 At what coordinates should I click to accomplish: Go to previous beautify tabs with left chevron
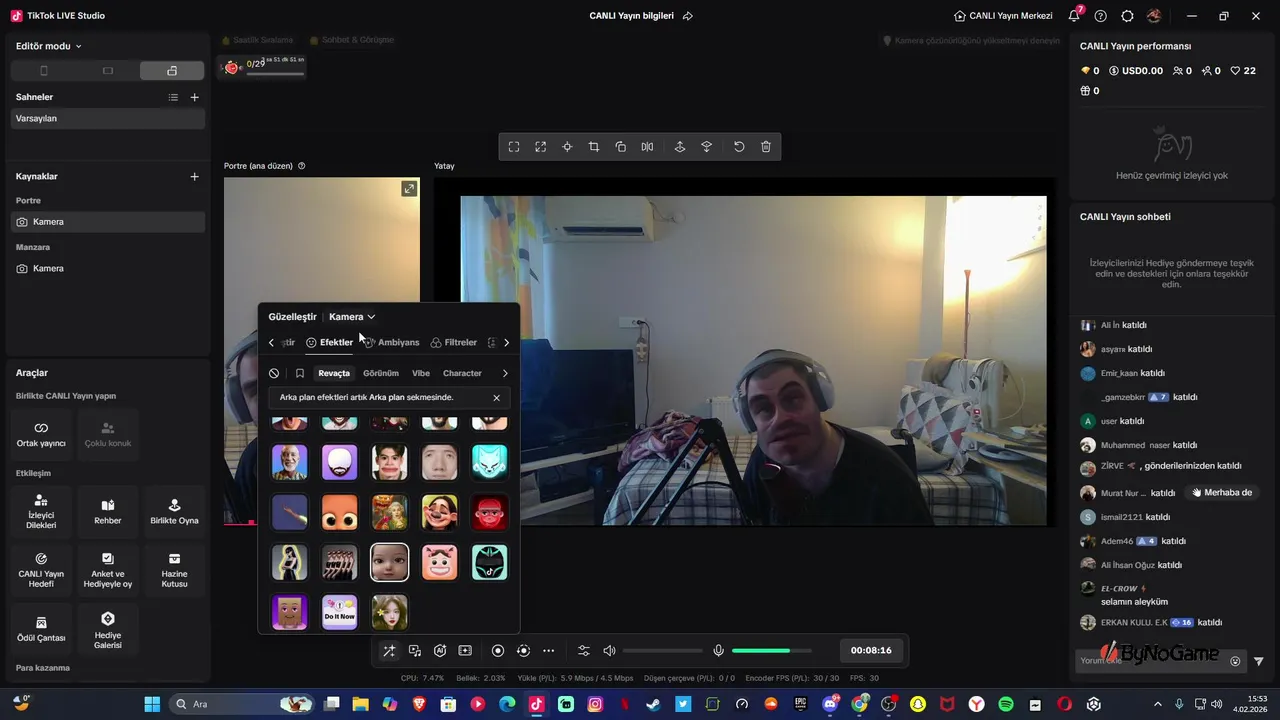click(271, 343)
